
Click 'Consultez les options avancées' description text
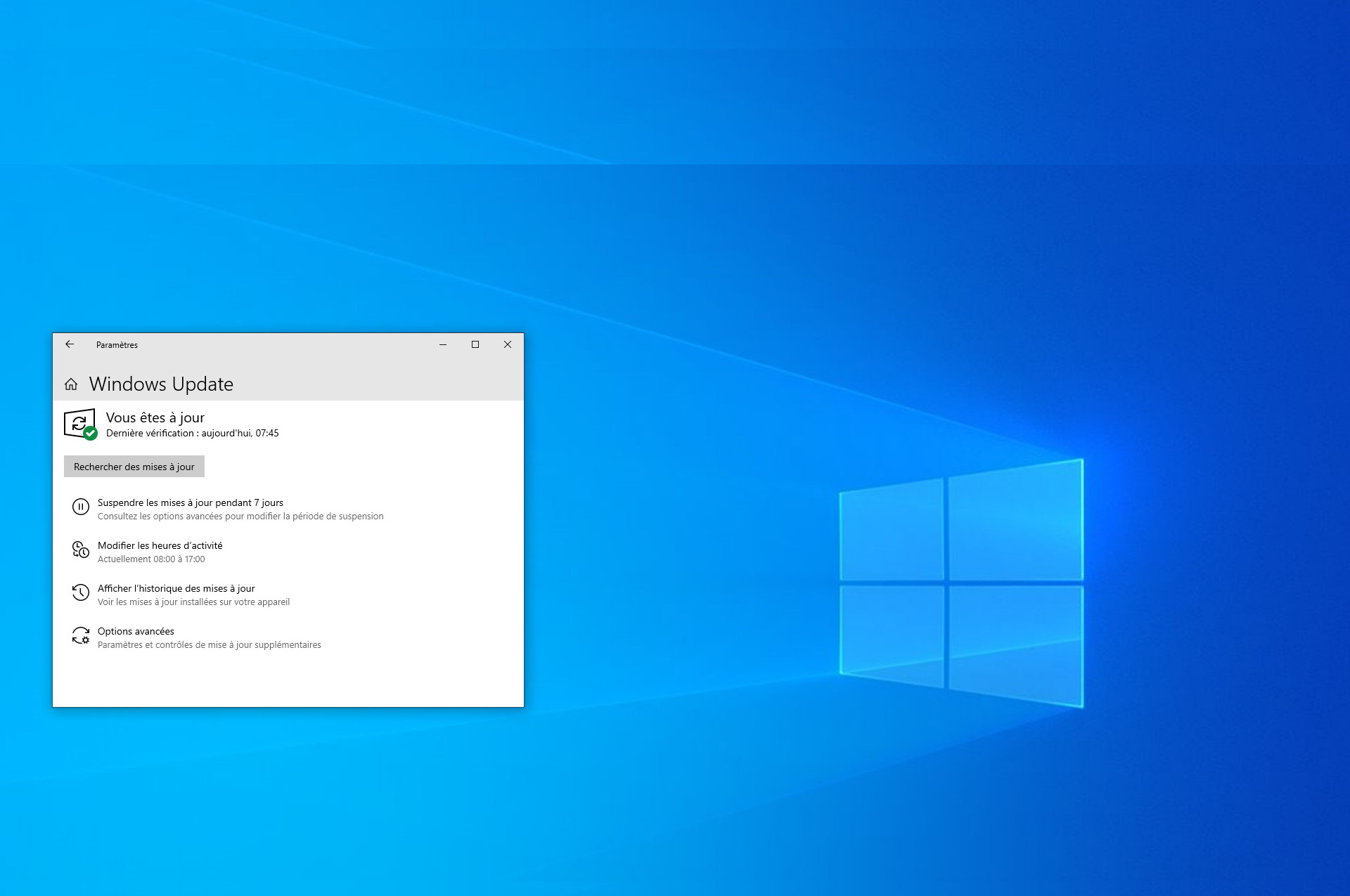(x=240, y=517)
